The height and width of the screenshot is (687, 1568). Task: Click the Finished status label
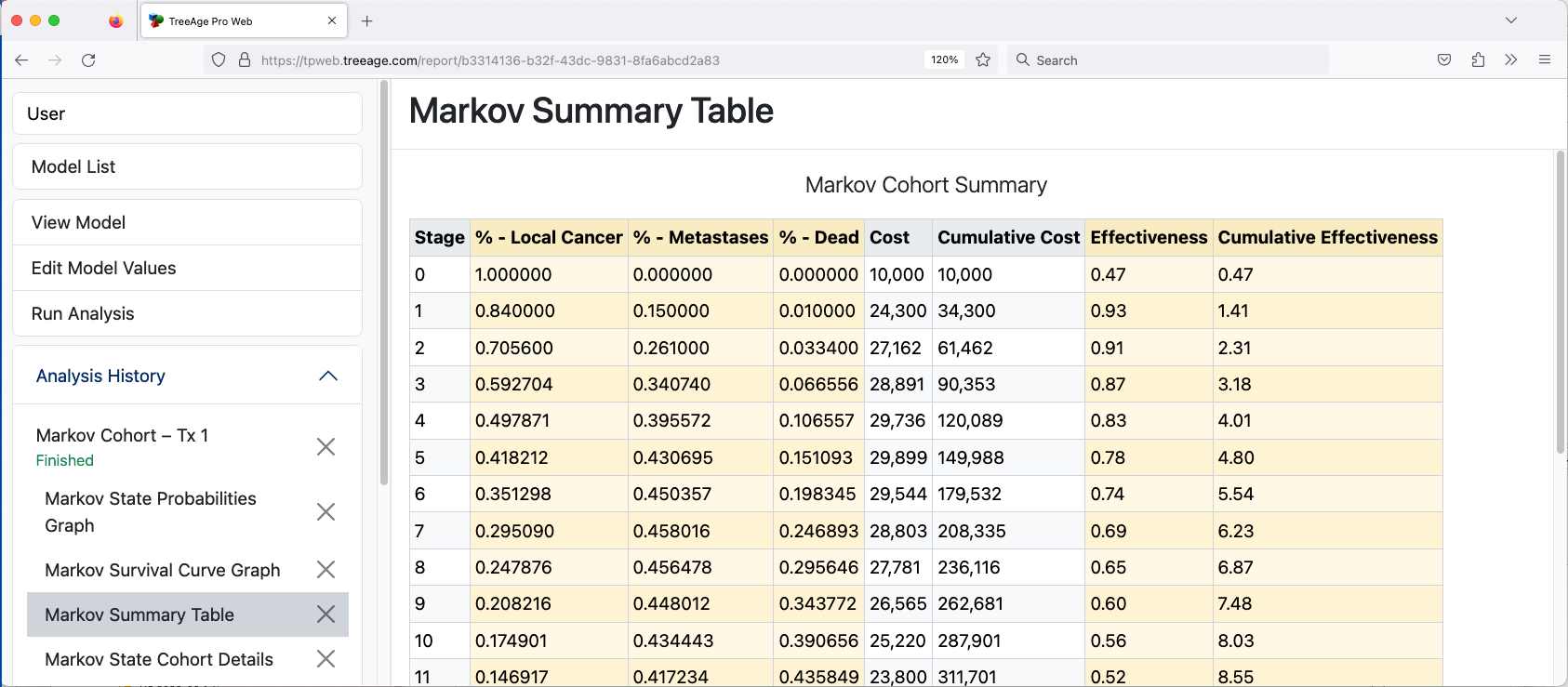click(x=64, y=460)
